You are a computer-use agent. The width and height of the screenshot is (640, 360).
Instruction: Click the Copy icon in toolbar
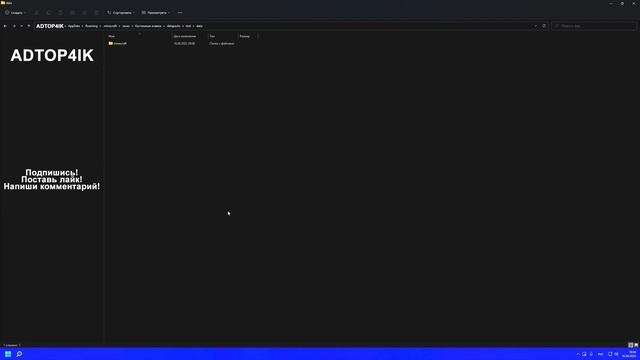(49, 13)
